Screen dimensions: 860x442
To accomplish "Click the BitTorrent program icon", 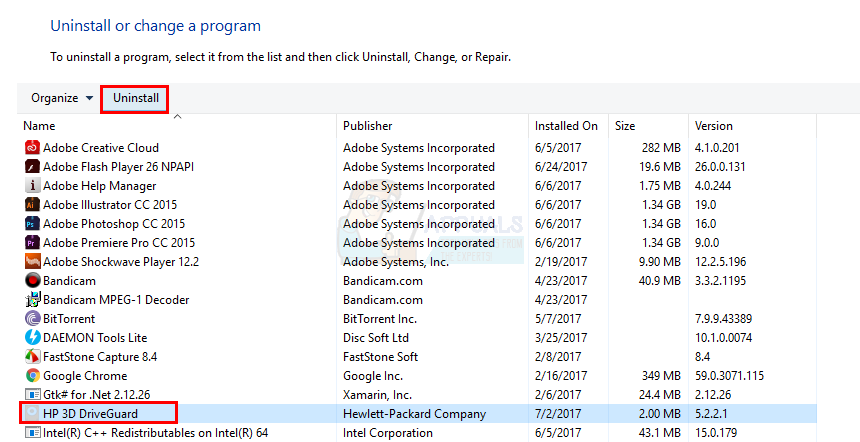I will (32, 319).
